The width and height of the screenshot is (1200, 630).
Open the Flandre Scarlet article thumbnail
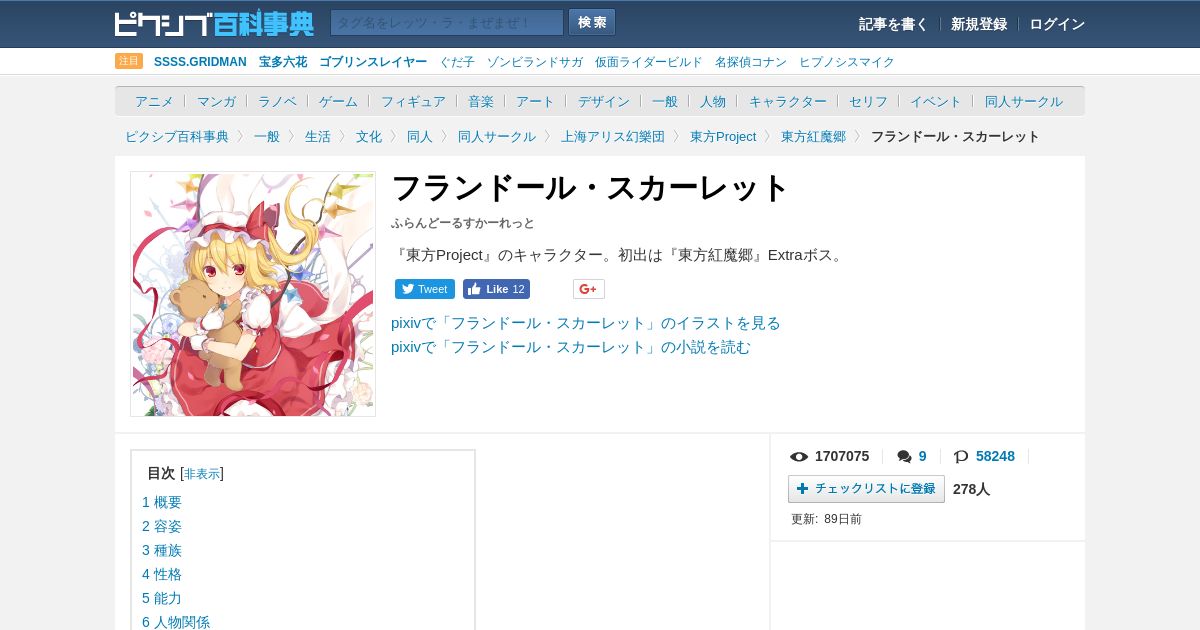pyautogui.click(x=253, y=294)
